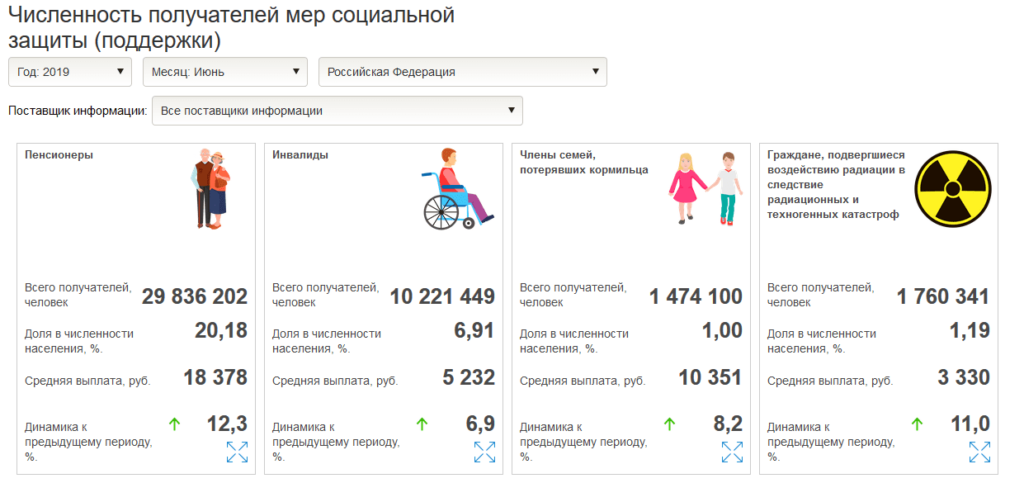This screenshot has height=483, width=1024.
Task: Open the Месяц: Июнь dropdown
Action: point(225,72)
